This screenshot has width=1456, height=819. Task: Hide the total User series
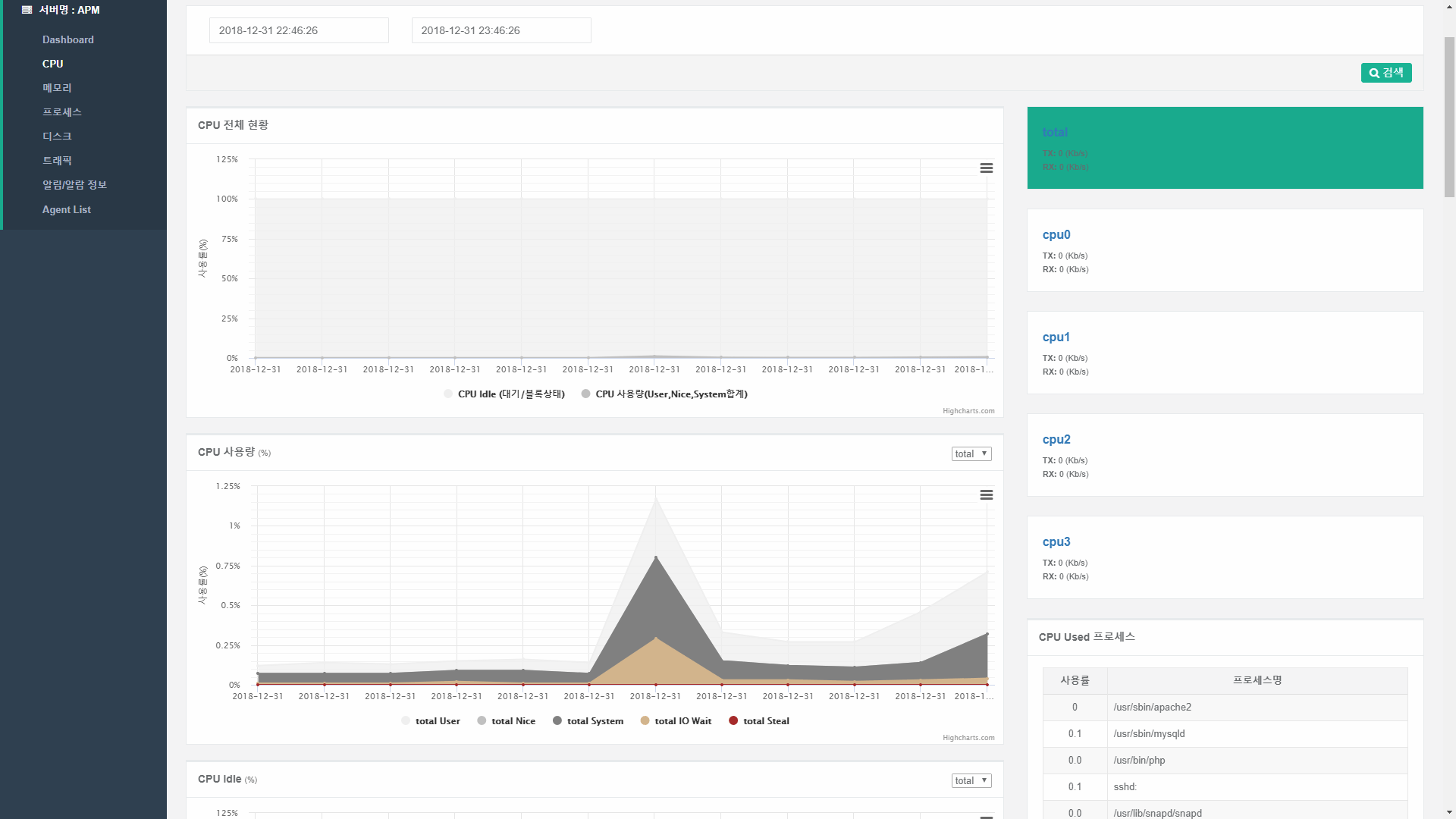click(431, 721)
